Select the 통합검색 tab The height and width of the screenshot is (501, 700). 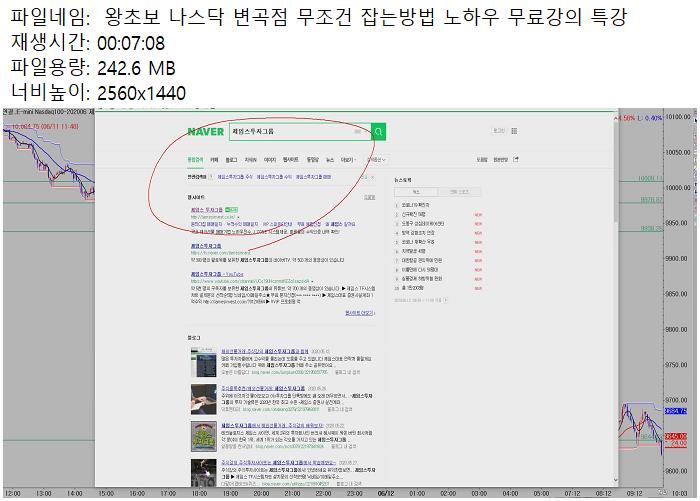pos(195,159)
